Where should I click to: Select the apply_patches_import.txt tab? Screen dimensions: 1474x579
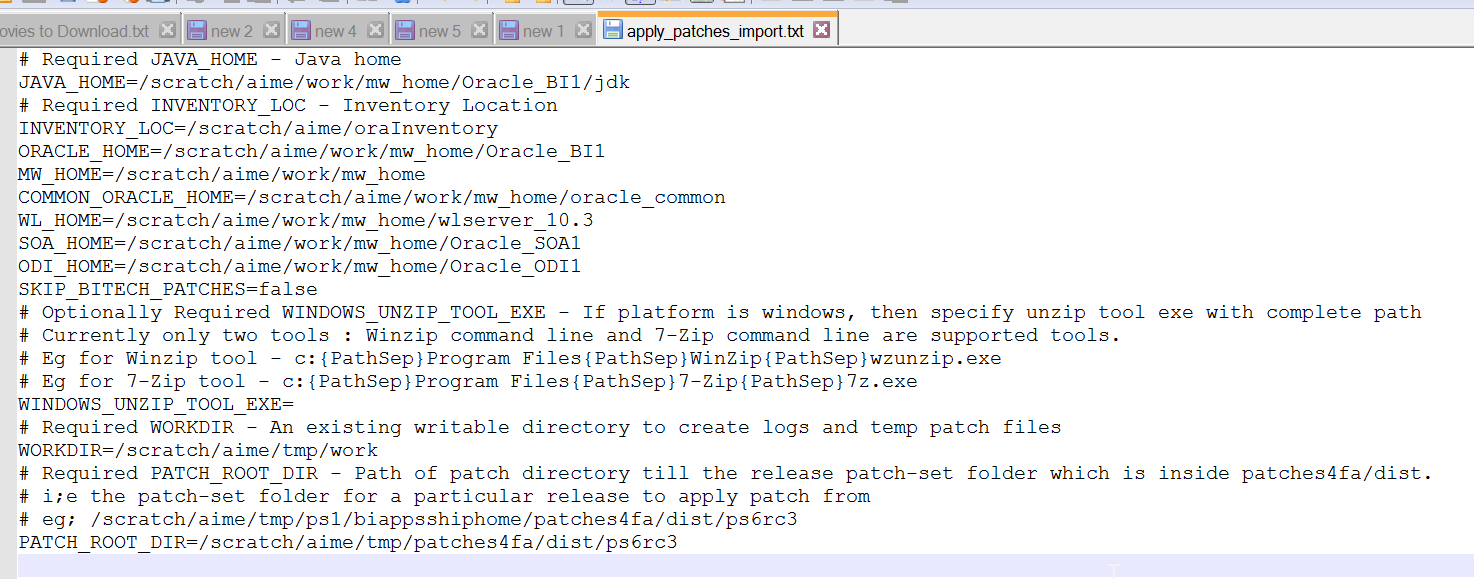[715, 31]
